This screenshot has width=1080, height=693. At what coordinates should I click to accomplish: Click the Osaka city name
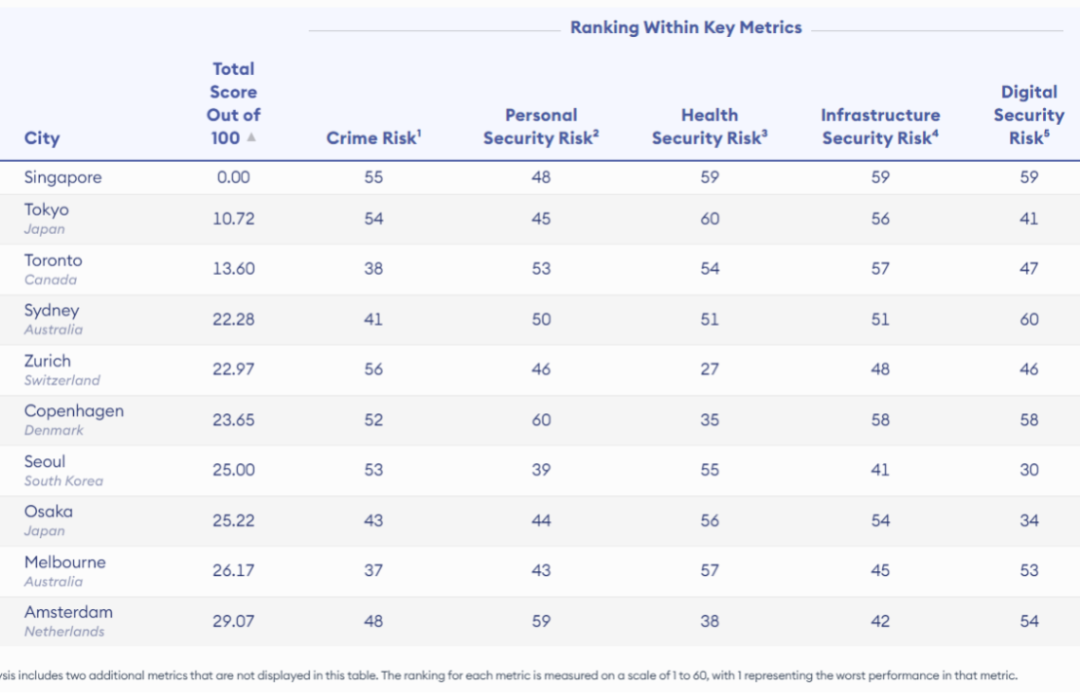48,511
